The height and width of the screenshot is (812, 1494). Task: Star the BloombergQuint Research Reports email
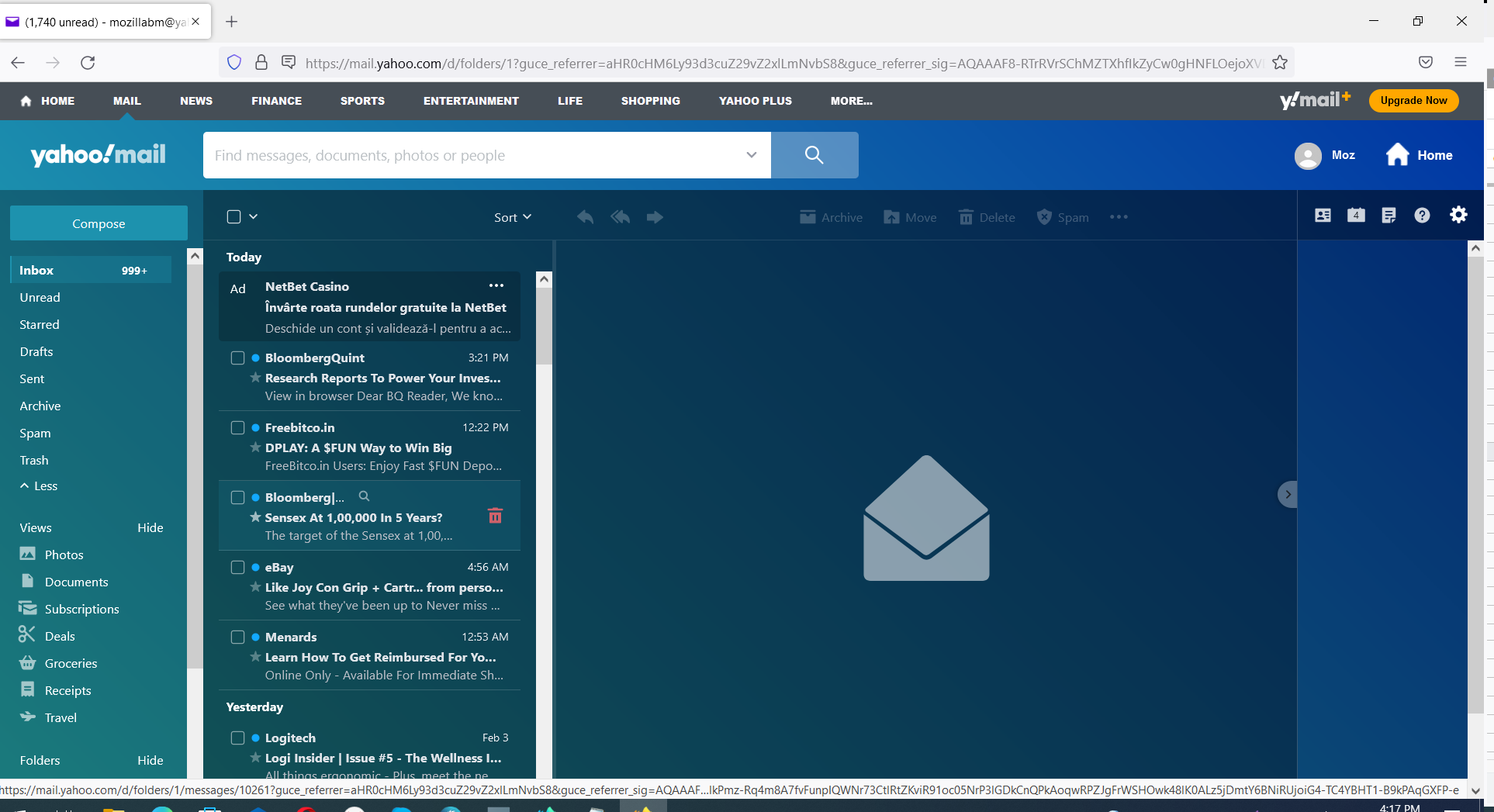255,378
